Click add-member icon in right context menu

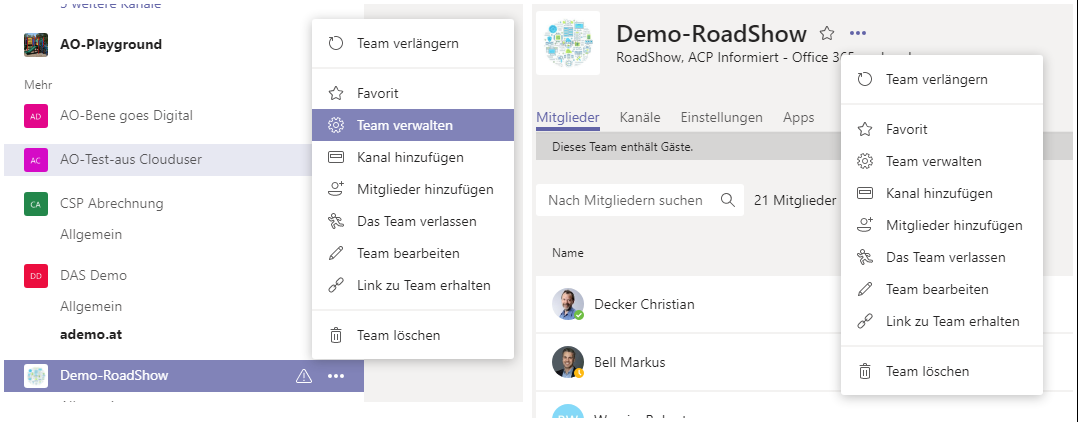click(x=865, y=225)
